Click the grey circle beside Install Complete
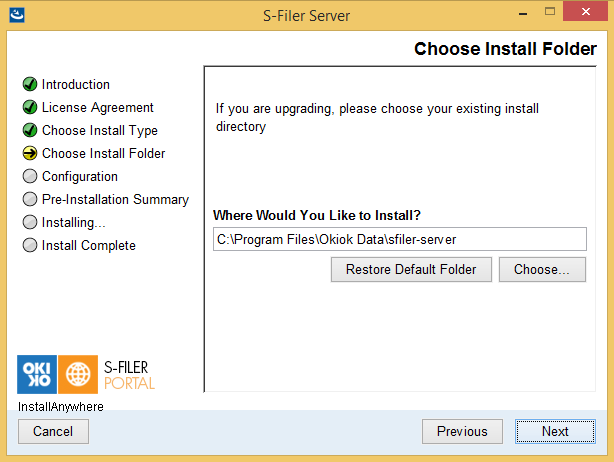The width and height of the screenshot is (614, 462). click(30, 245)
